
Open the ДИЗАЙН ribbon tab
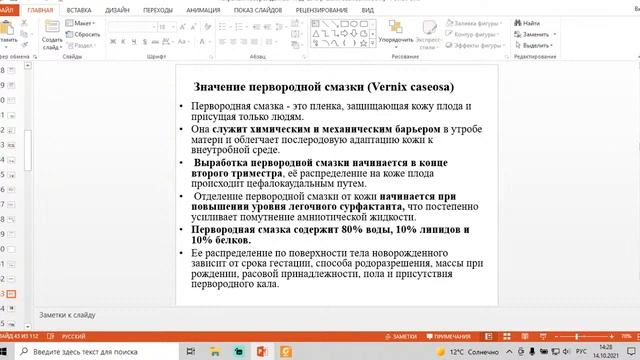117,10
